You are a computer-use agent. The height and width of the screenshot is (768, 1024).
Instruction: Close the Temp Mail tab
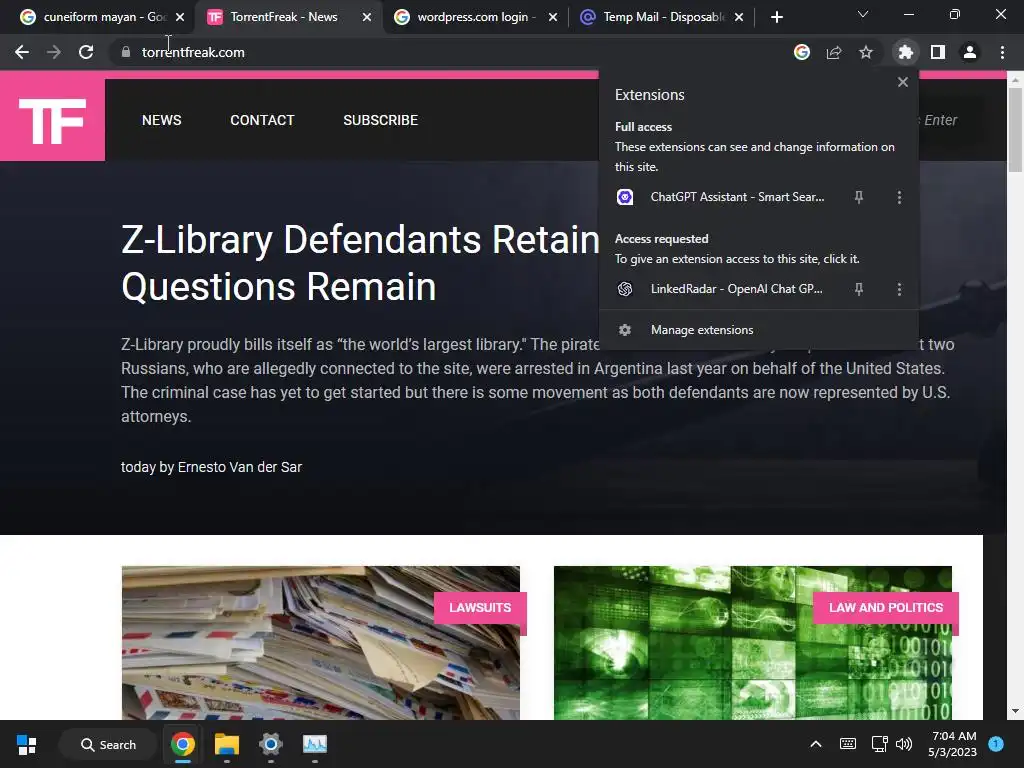(x=739, y=17)
